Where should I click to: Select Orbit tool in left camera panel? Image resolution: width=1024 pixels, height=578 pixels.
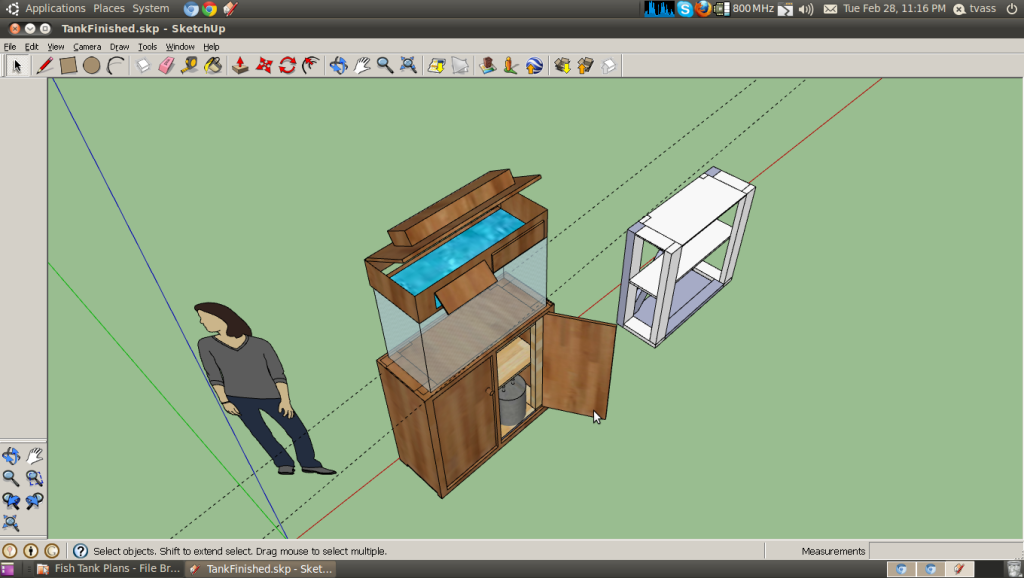pyautogui.click(x=11, y=455)
